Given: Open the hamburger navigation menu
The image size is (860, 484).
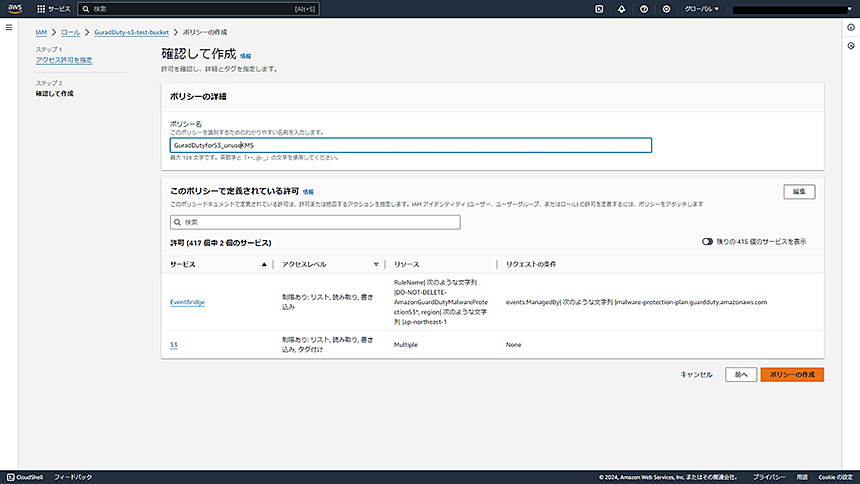Looking at the screenshot, I should (x=9, y=27).
